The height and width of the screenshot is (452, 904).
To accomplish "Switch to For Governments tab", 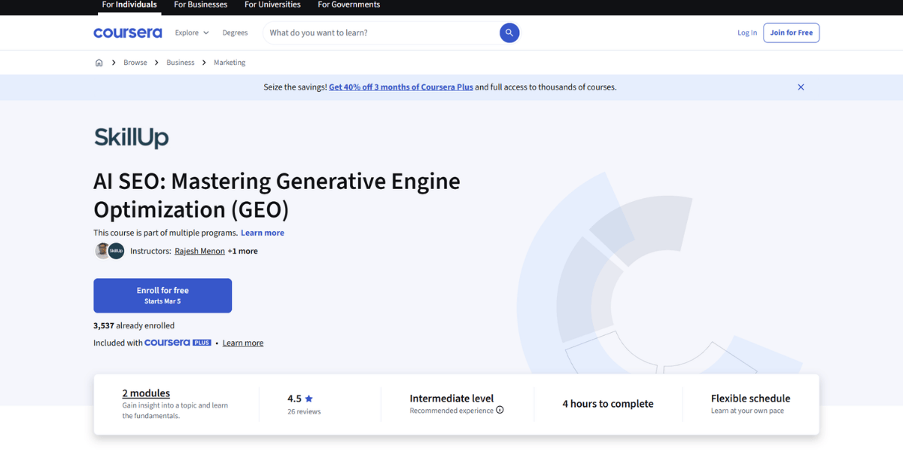I will coord(349,5).
